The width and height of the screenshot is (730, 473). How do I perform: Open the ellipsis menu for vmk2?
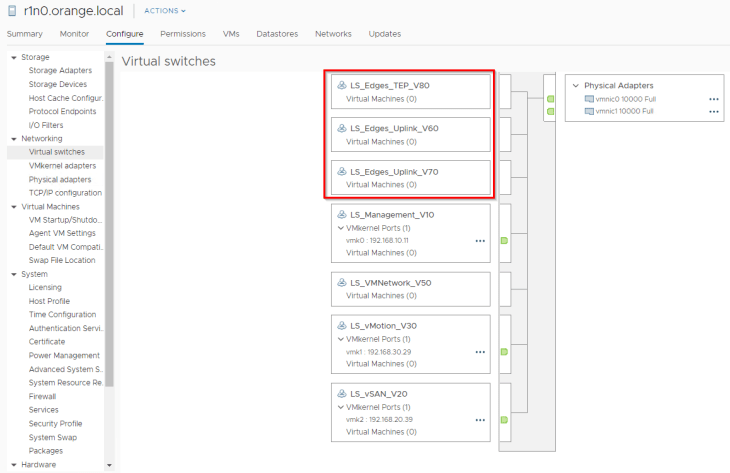point(480,419)
